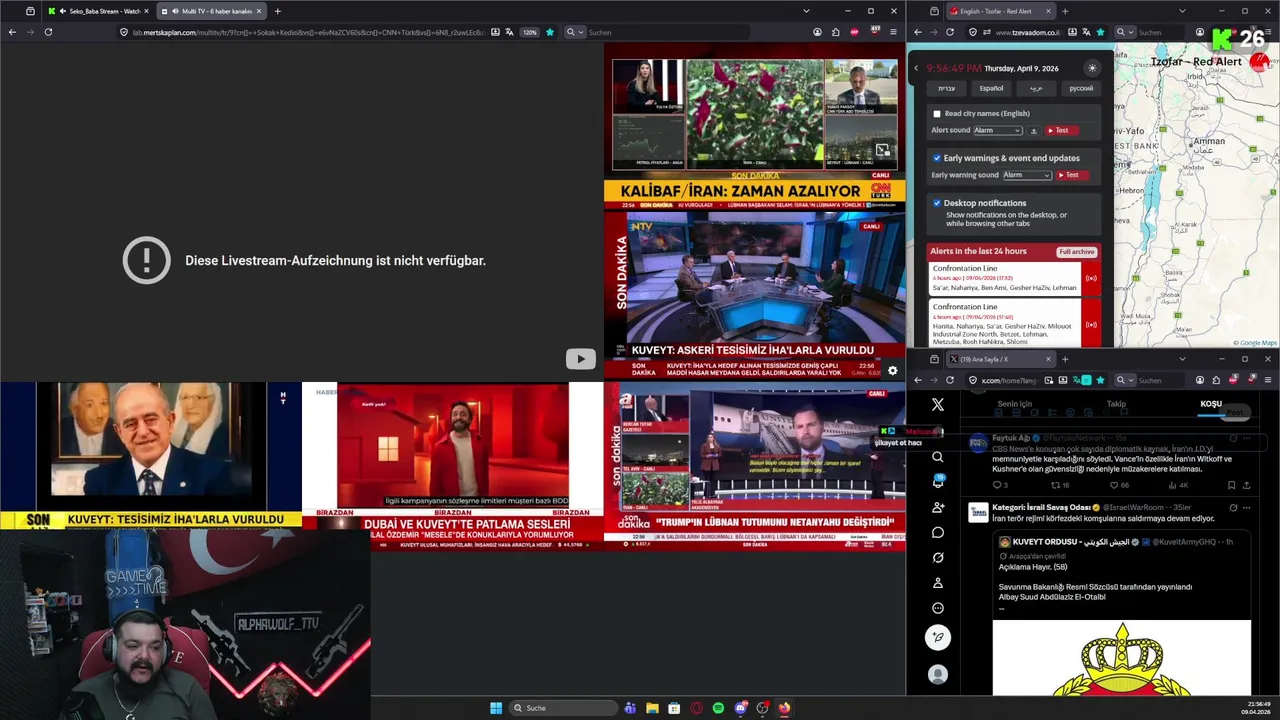Viewport: 1280px width, 720px height.
Task: Switch to the Multi TV haber kanalları tab
Action: point(210,11)
